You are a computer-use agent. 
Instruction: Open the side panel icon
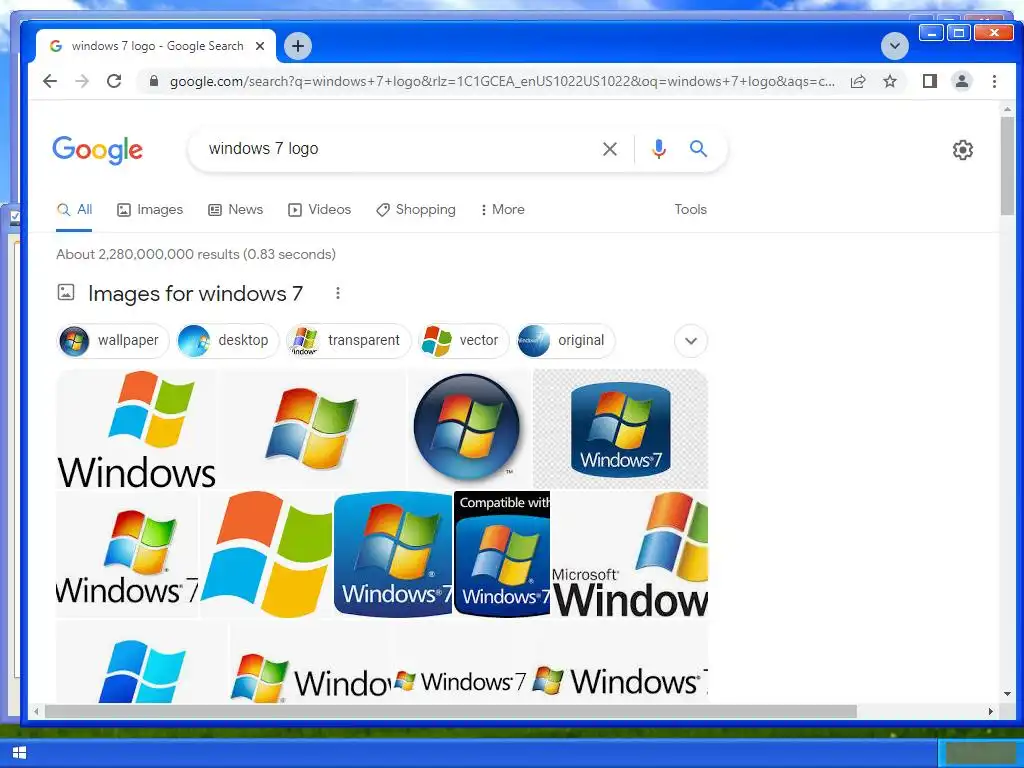(930, 81)
